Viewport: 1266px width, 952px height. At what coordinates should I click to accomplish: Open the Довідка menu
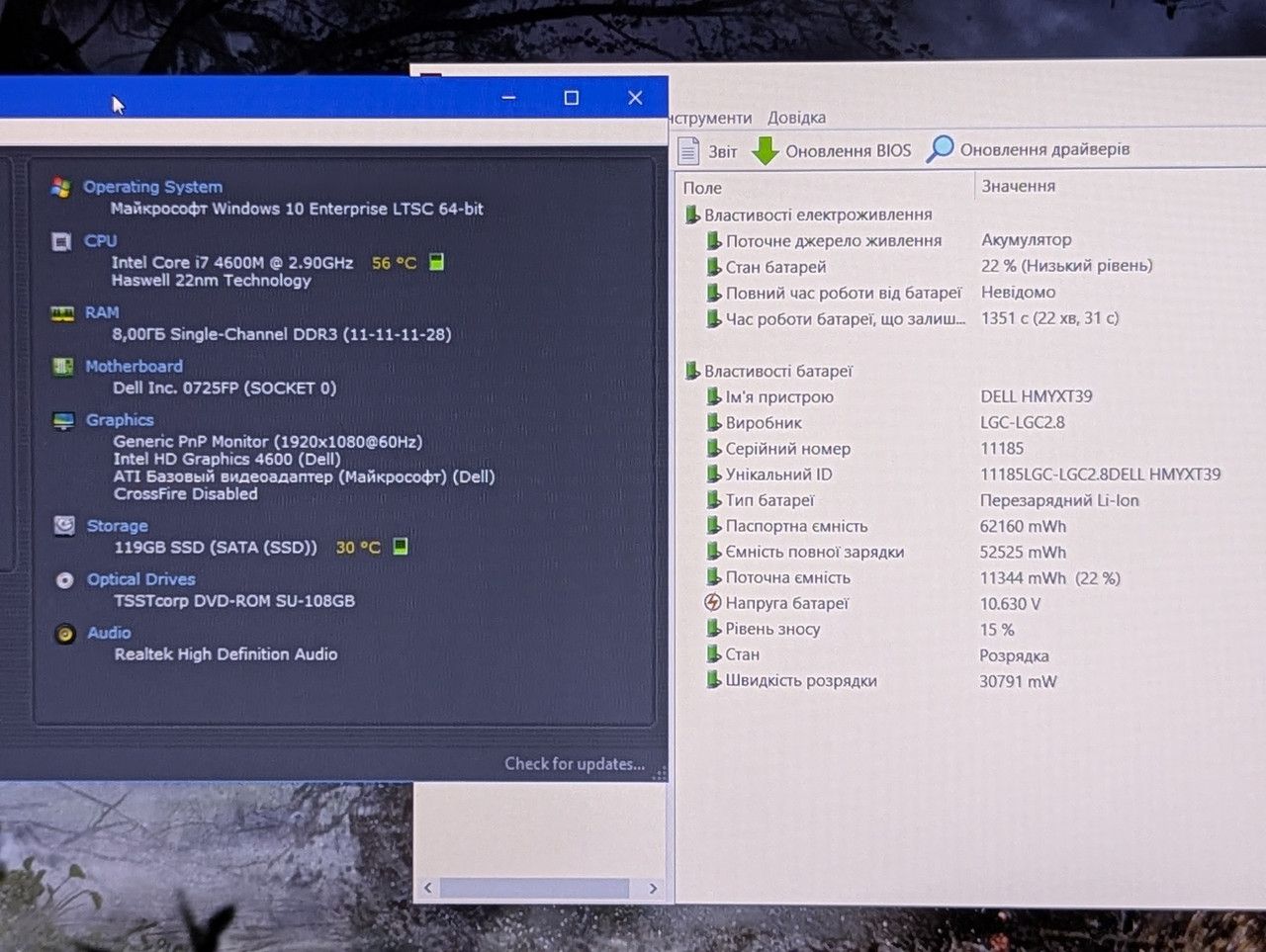(796, 118)
